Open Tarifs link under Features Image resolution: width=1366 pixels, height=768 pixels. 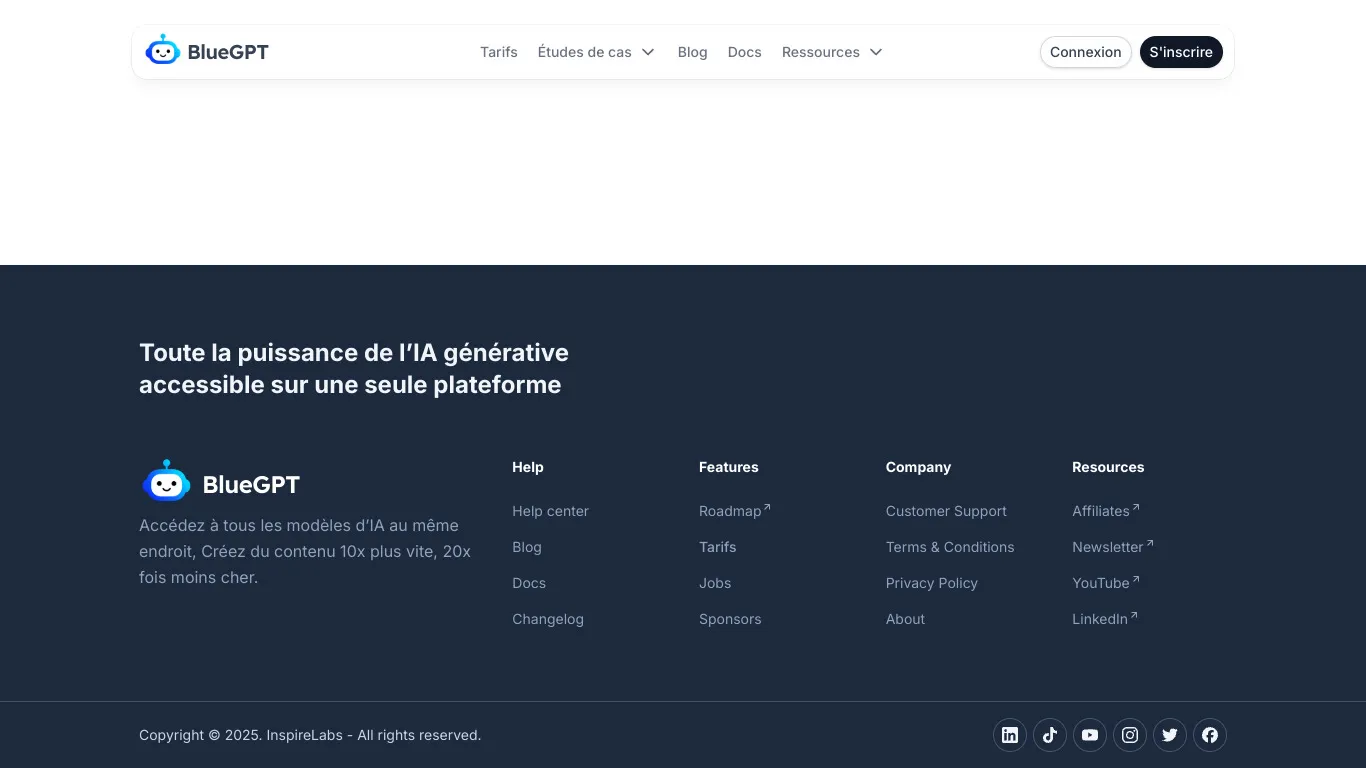[718, 547]
